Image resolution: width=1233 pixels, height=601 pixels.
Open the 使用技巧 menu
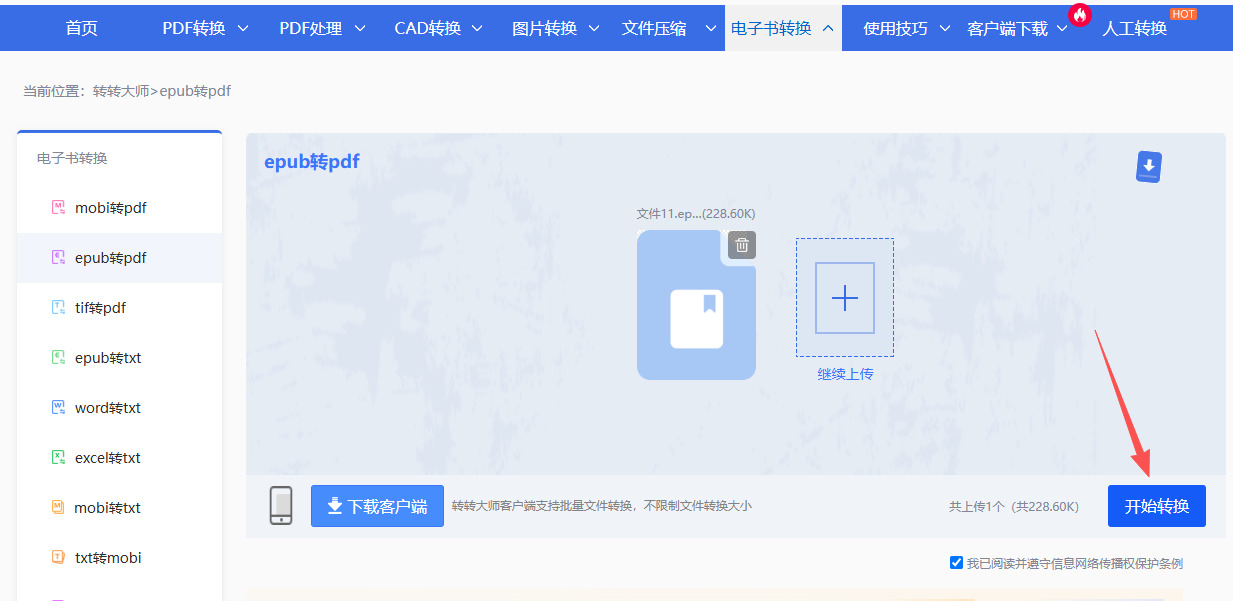(x=895, y=28)
